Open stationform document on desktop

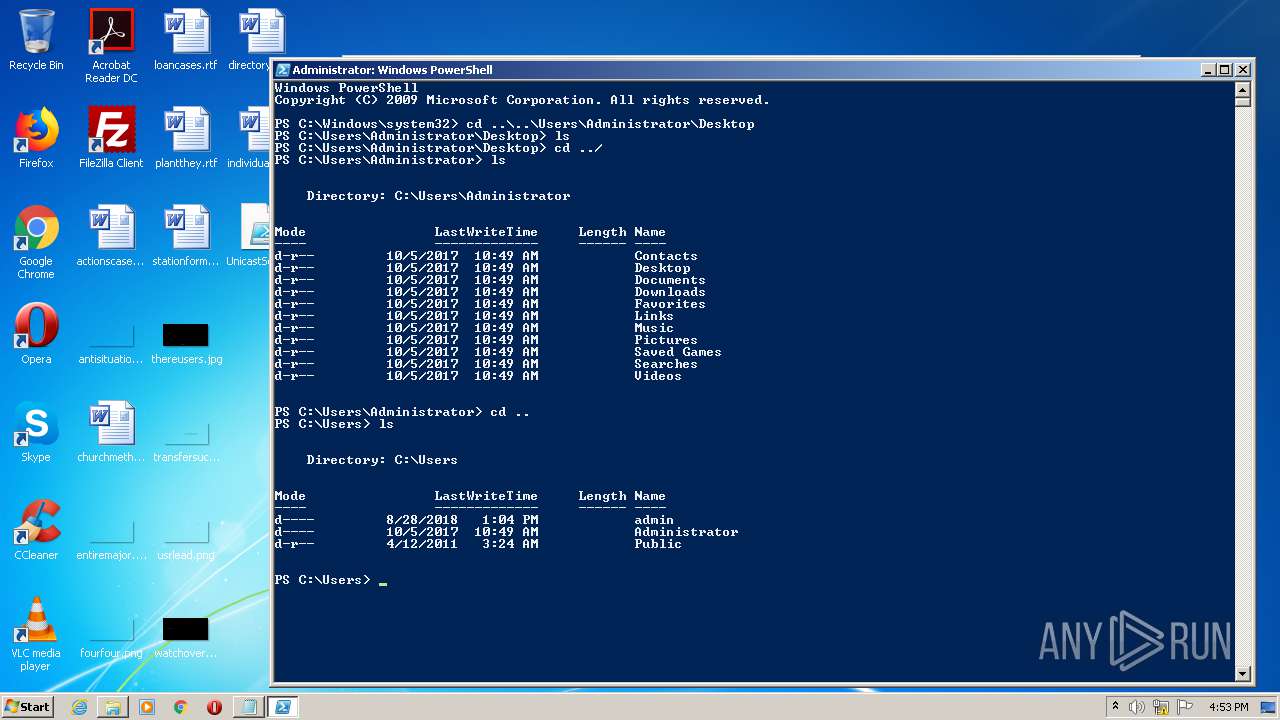tap(186, 236)
